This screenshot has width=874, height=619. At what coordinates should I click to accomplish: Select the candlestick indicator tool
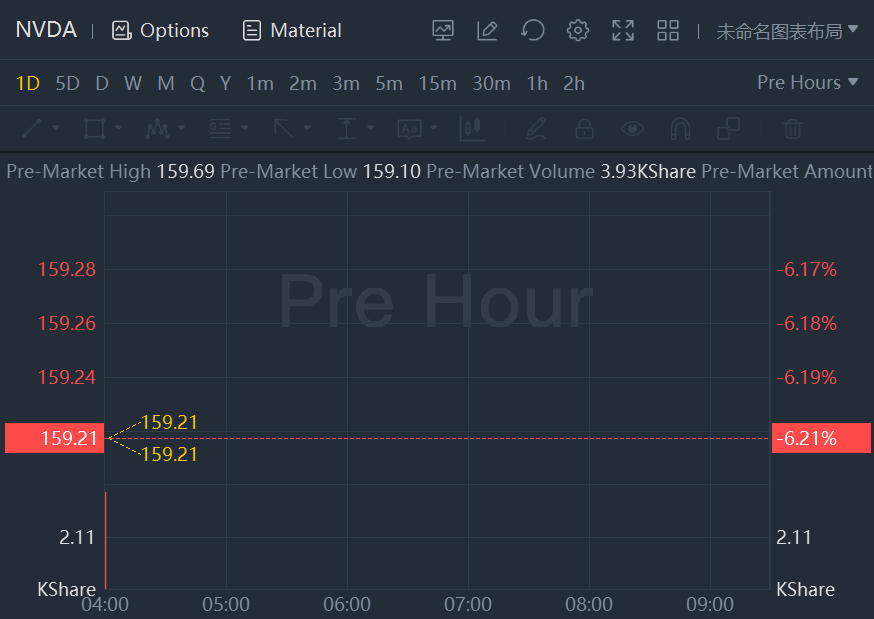click(472, 129)
